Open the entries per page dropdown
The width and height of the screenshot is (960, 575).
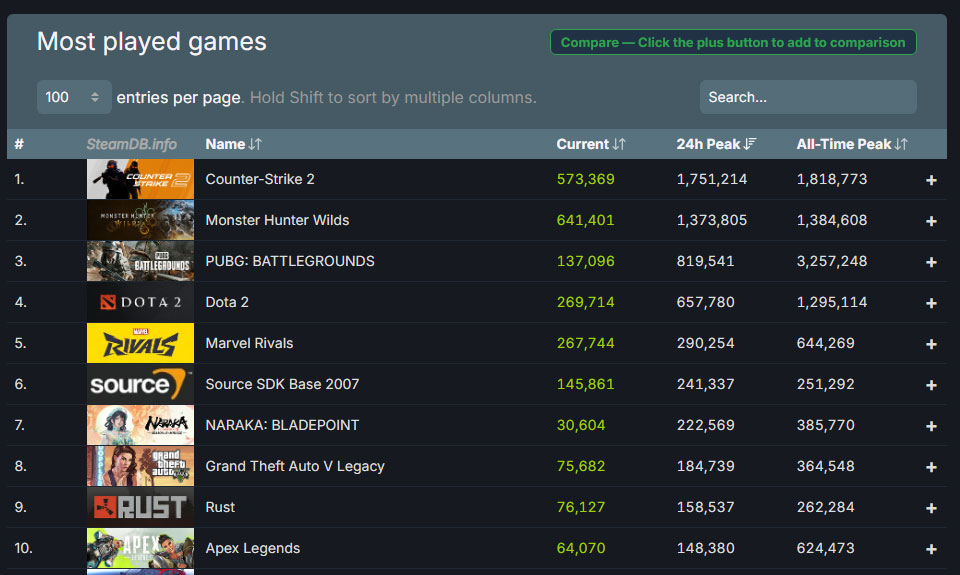pyautogui.click(x=74, y=97)
